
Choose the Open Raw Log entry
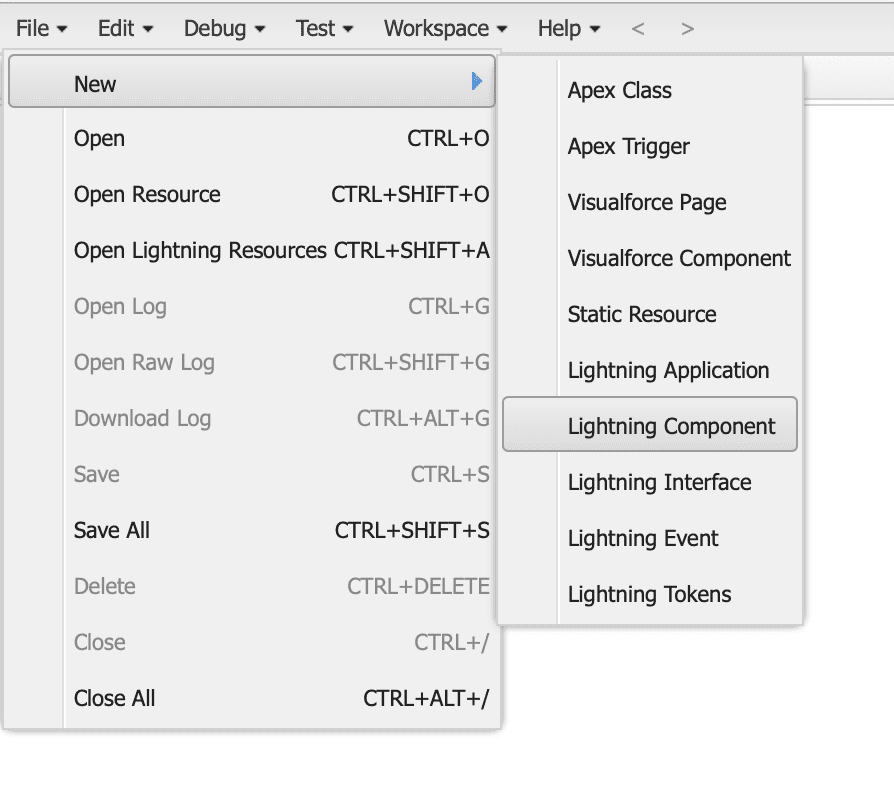[x=251, y=362]
